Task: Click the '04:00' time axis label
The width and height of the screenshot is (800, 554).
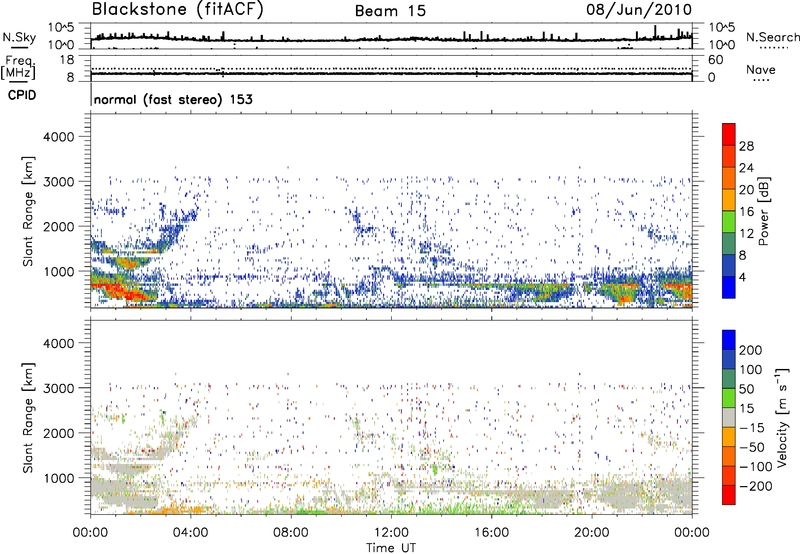Action: [190, 533]
